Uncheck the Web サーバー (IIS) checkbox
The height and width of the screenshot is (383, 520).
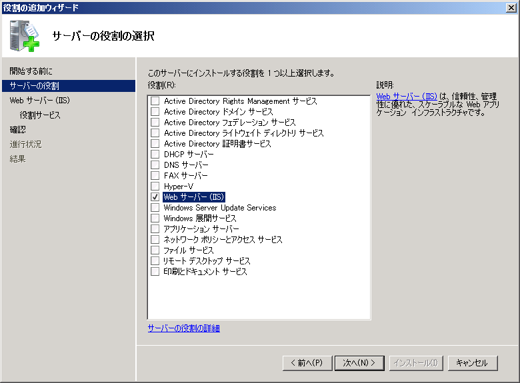[155, 197]
